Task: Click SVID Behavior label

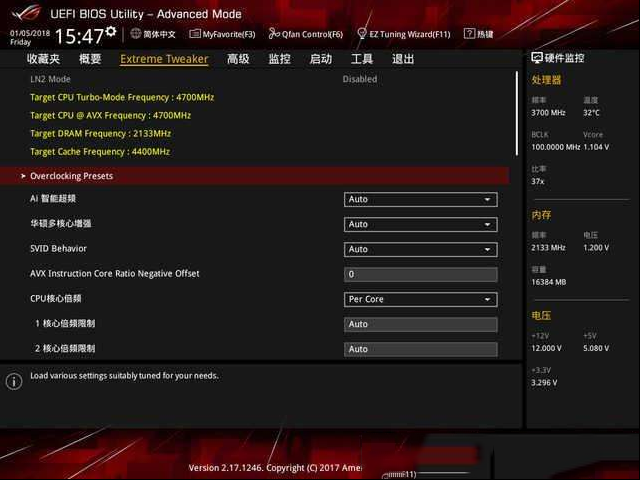Action: coord(58,249)
